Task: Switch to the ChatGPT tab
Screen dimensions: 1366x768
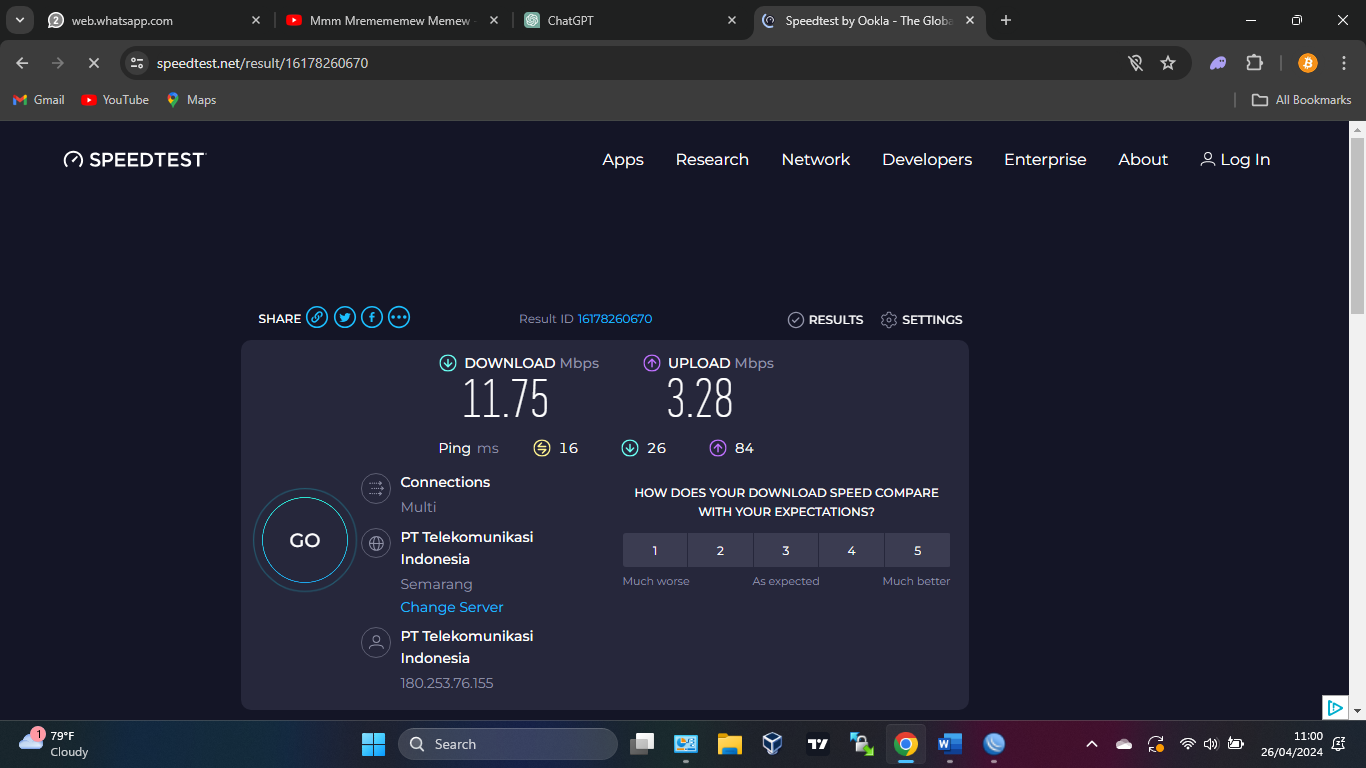Action: point(631,20)
